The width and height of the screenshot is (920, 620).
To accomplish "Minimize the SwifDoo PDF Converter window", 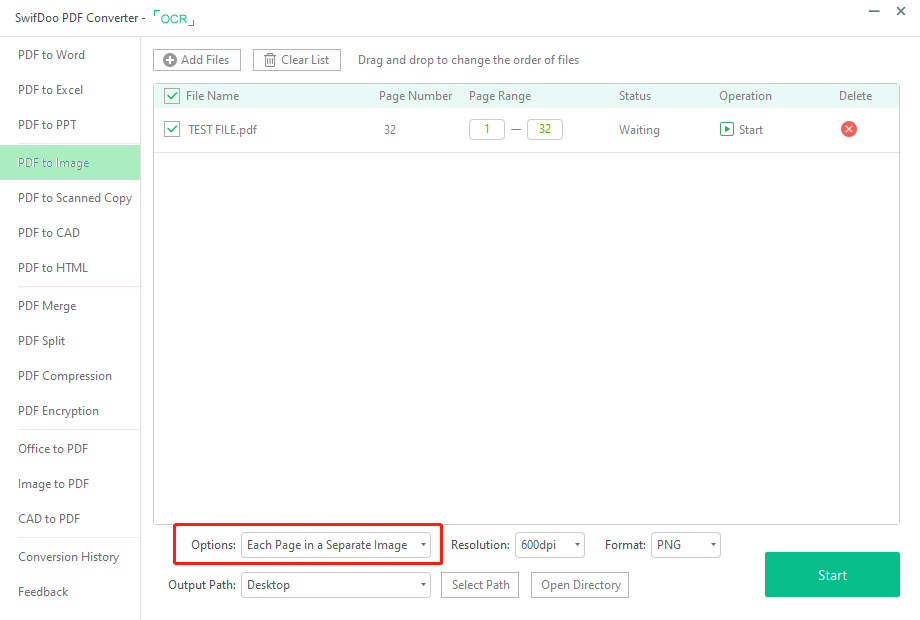I will coord(874,11).
